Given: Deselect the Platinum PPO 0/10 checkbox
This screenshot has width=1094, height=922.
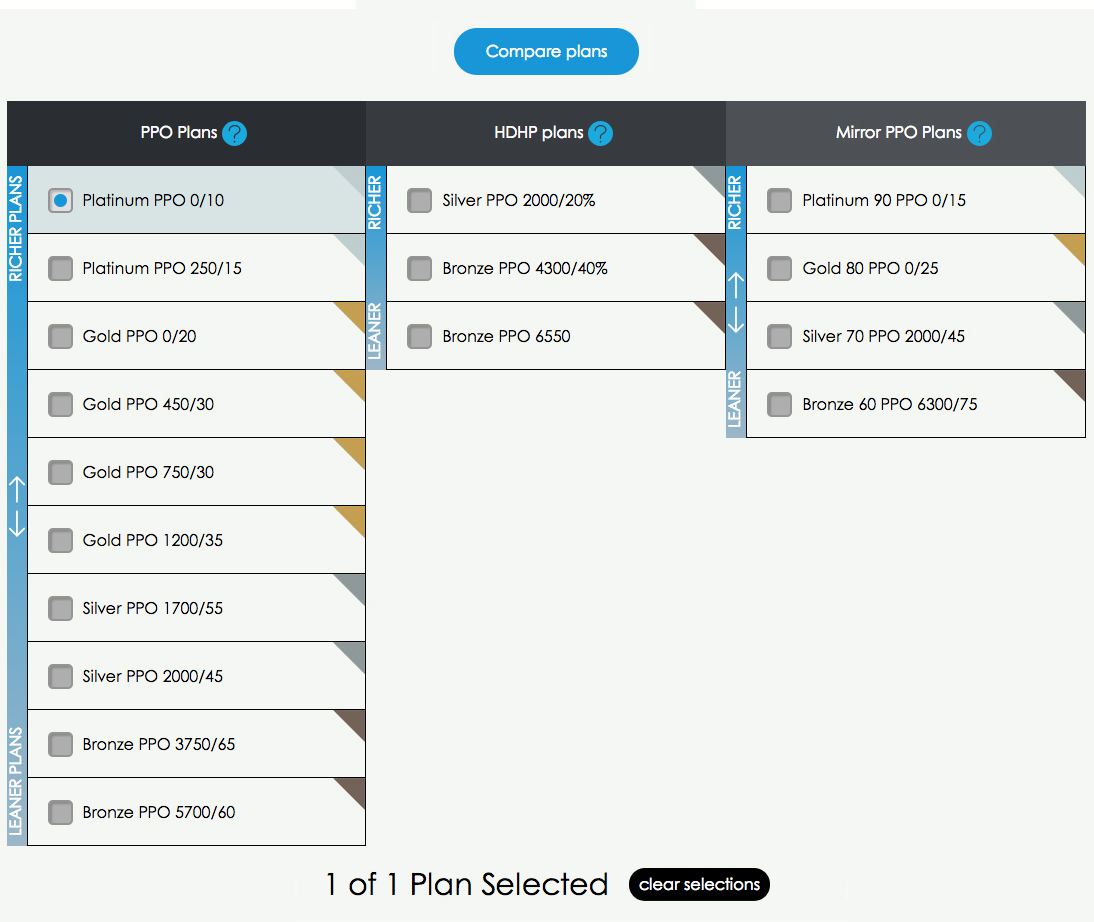Looking at the screenshot, I should click(61, 200).
